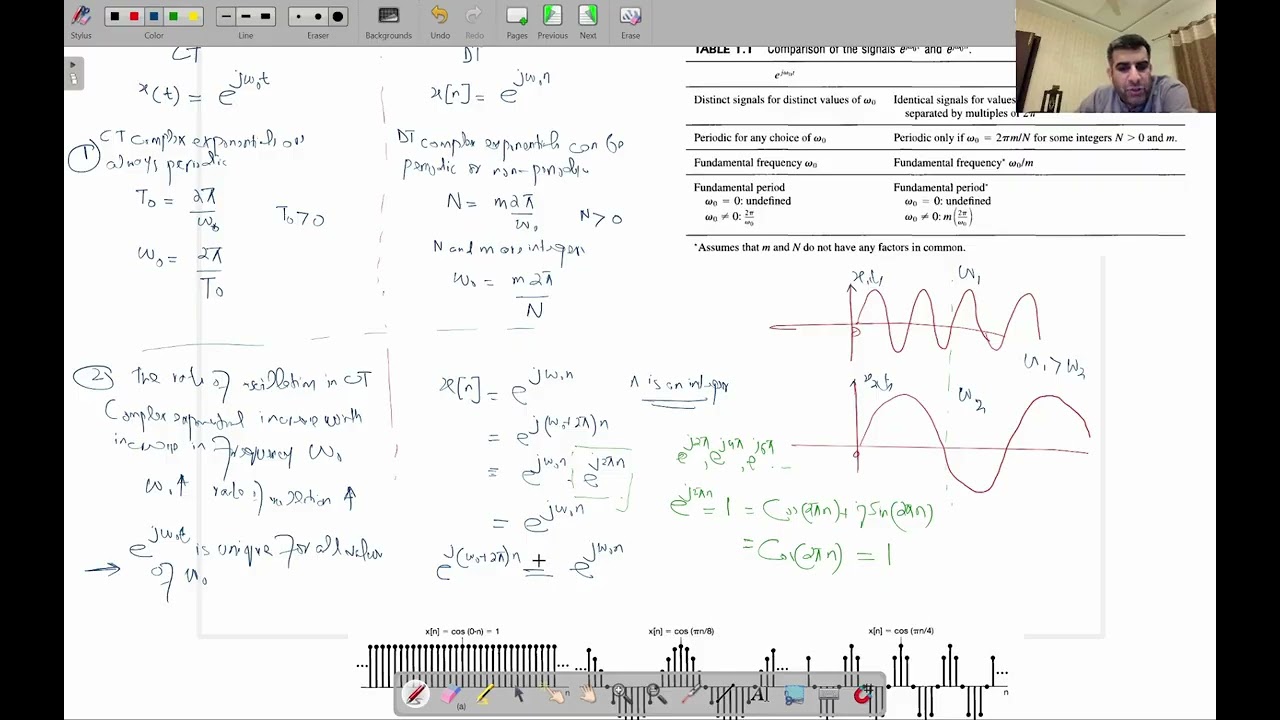Pick the green pen color

[x=173, y=16]
